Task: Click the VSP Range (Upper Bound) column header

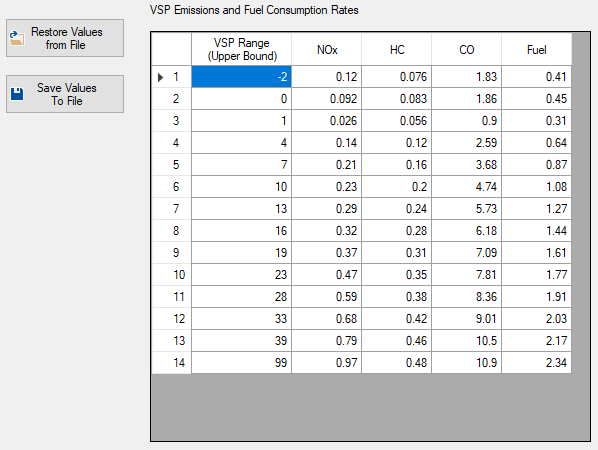Action: pos(241,49)
